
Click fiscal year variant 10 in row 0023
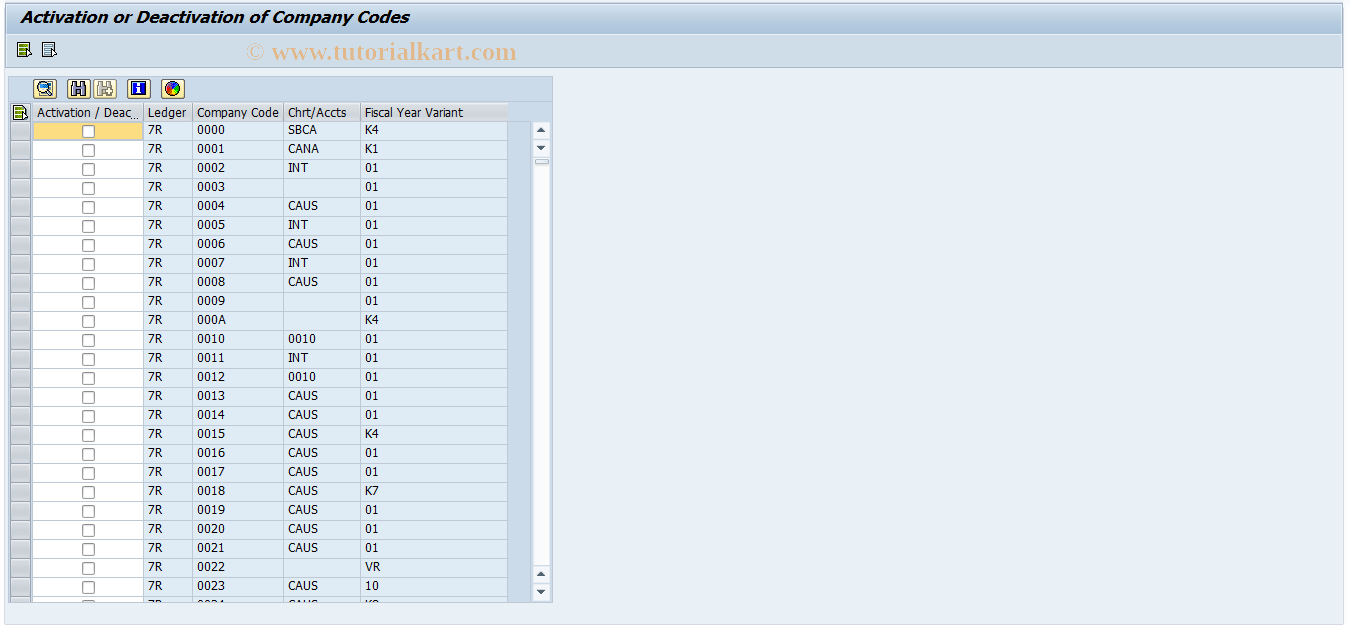tap(434, 587)
